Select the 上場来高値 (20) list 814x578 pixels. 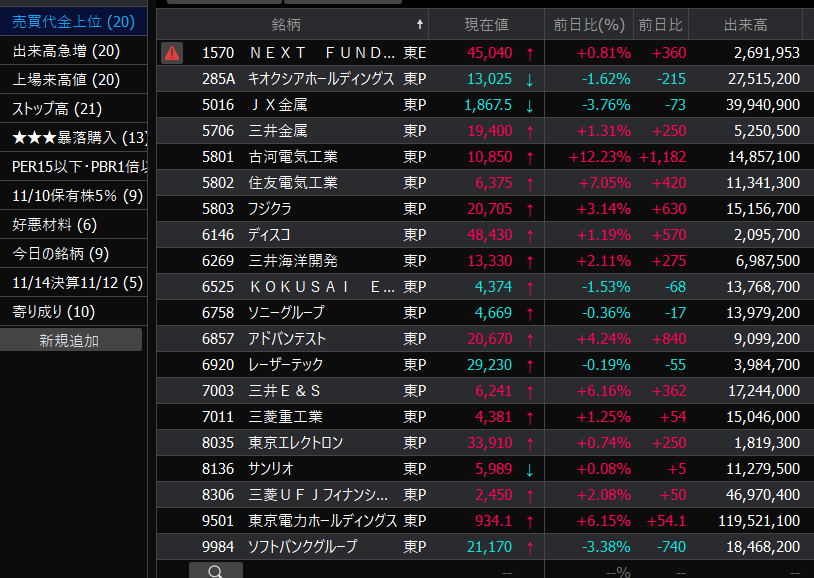point(66,80)
